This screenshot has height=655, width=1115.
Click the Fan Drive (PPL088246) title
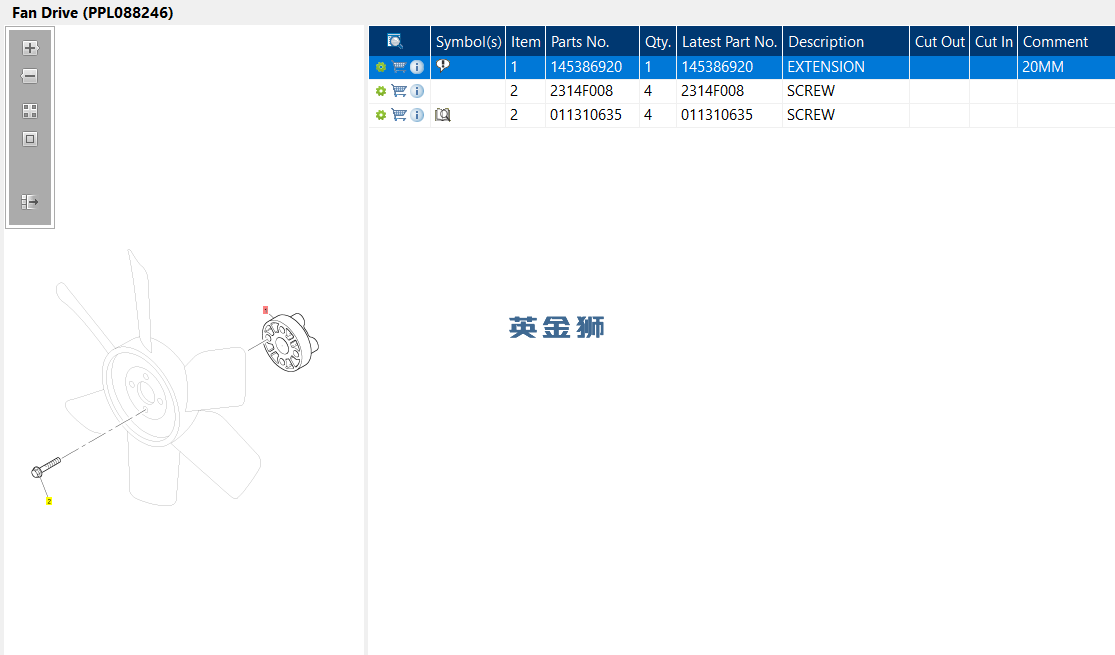92,13
